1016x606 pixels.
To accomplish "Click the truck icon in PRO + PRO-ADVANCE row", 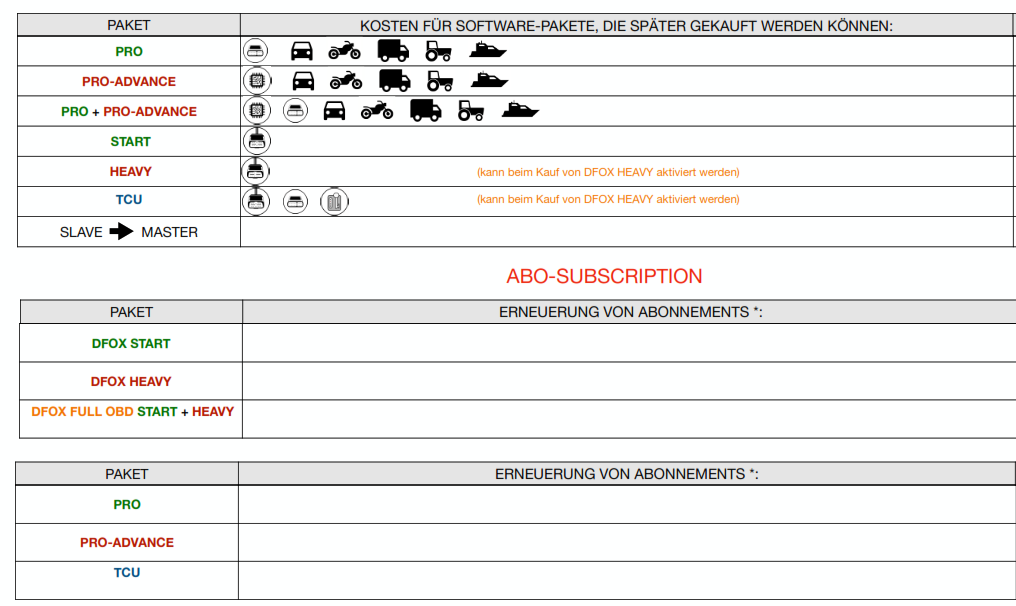I will coord(425,111).
